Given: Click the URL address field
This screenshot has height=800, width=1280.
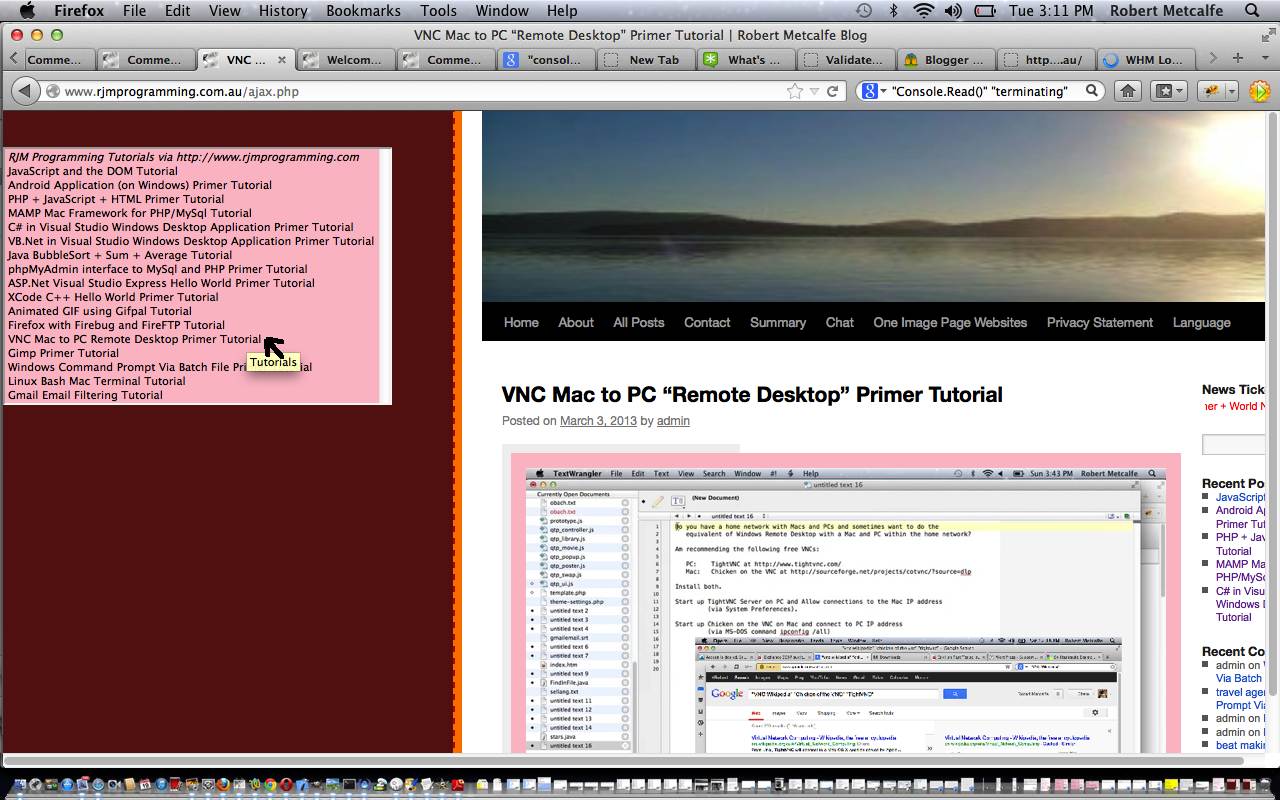Looking at the screenshot, I should 420,91.
